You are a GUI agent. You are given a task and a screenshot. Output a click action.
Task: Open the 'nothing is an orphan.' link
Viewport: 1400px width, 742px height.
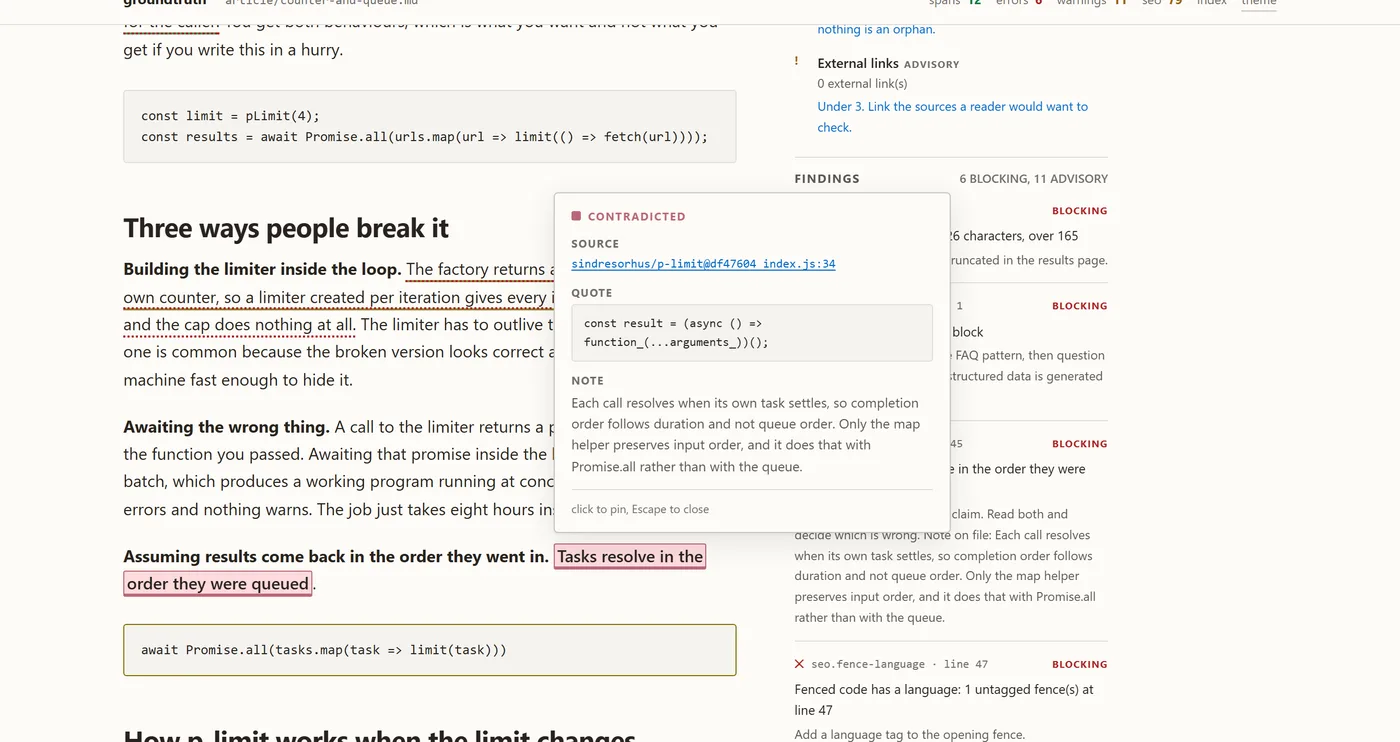coord(876,29)
